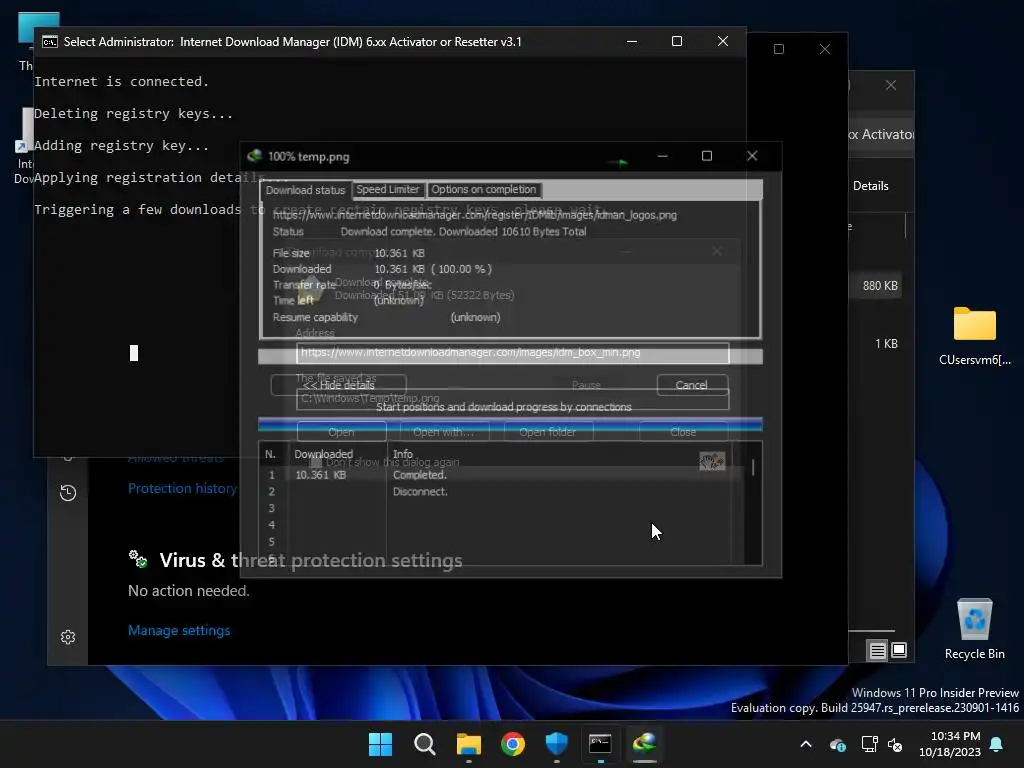Click the IDM icon in temp.png title bar
The height and width of the screenshot is (768, 1024).
pos(255,156)
